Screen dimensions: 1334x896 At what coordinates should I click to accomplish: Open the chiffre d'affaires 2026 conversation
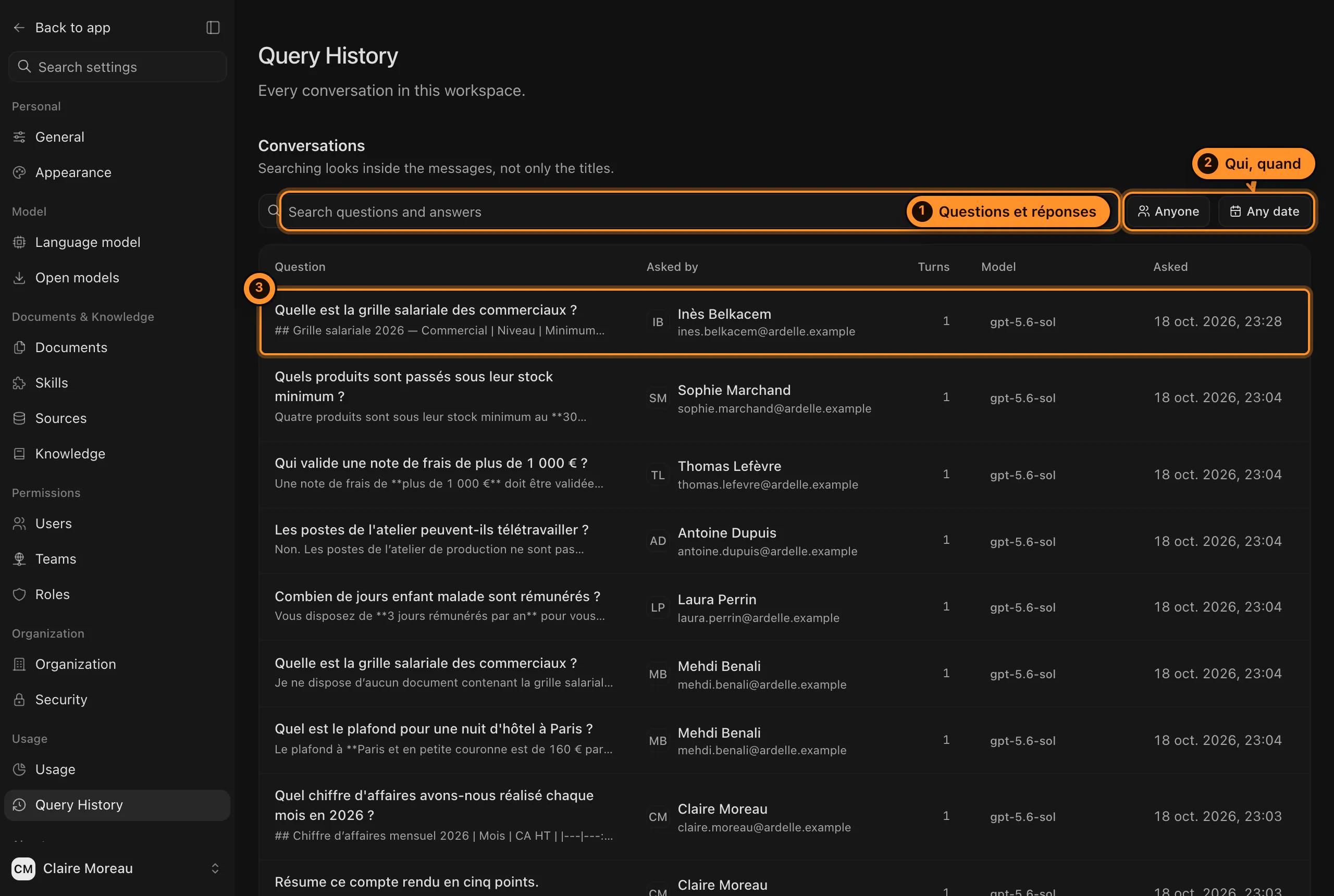click(x=784, y=817)
